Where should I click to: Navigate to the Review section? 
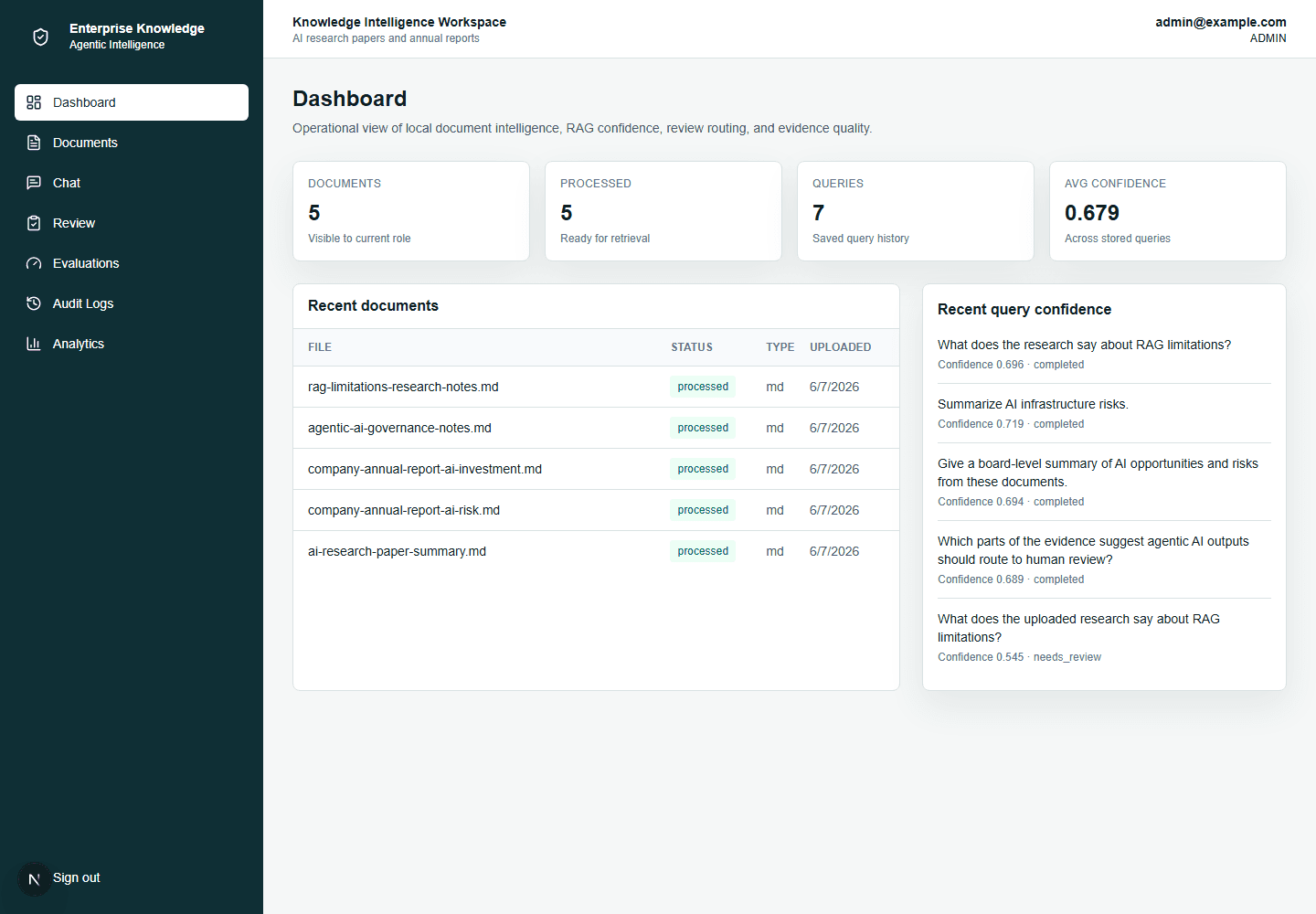click(132, 223)
